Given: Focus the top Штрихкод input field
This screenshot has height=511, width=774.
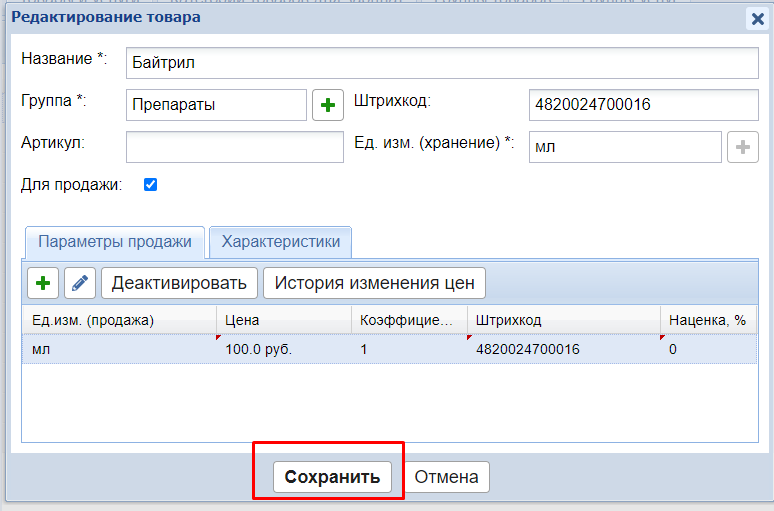Looking at the screenshot, I should coord(643,105).
